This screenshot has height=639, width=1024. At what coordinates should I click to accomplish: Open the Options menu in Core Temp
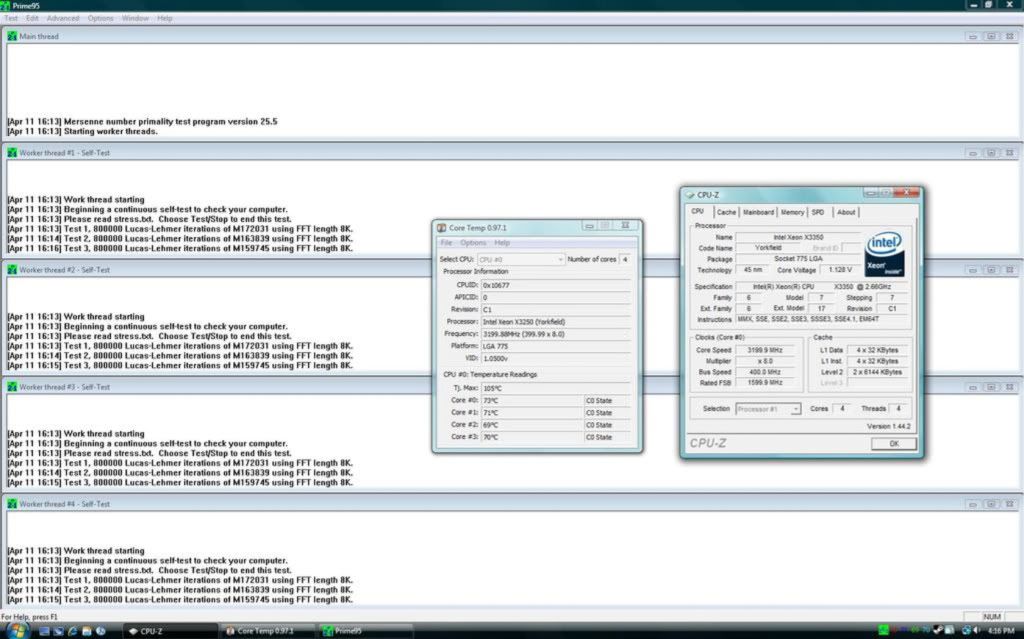pyautogui.click(x=473, y=243)
